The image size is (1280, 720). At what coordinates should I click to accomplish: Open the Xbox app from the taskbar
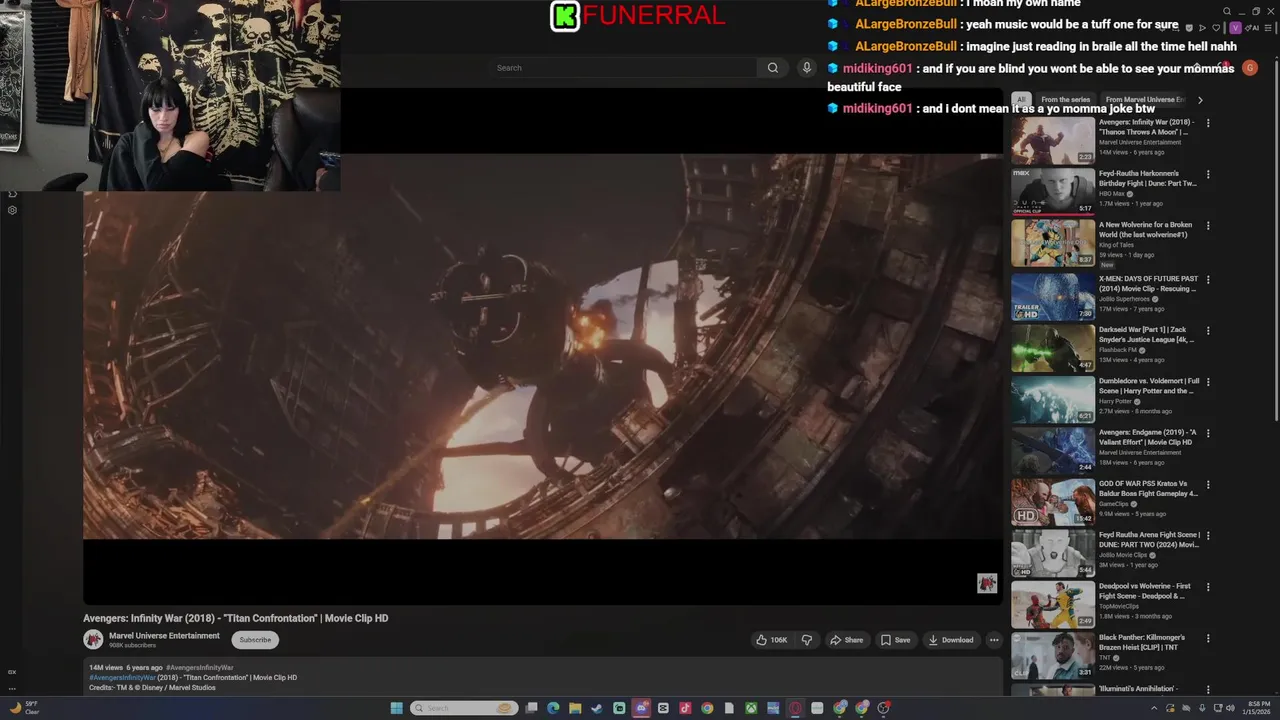pyautogui.click(x=751, y=708)
